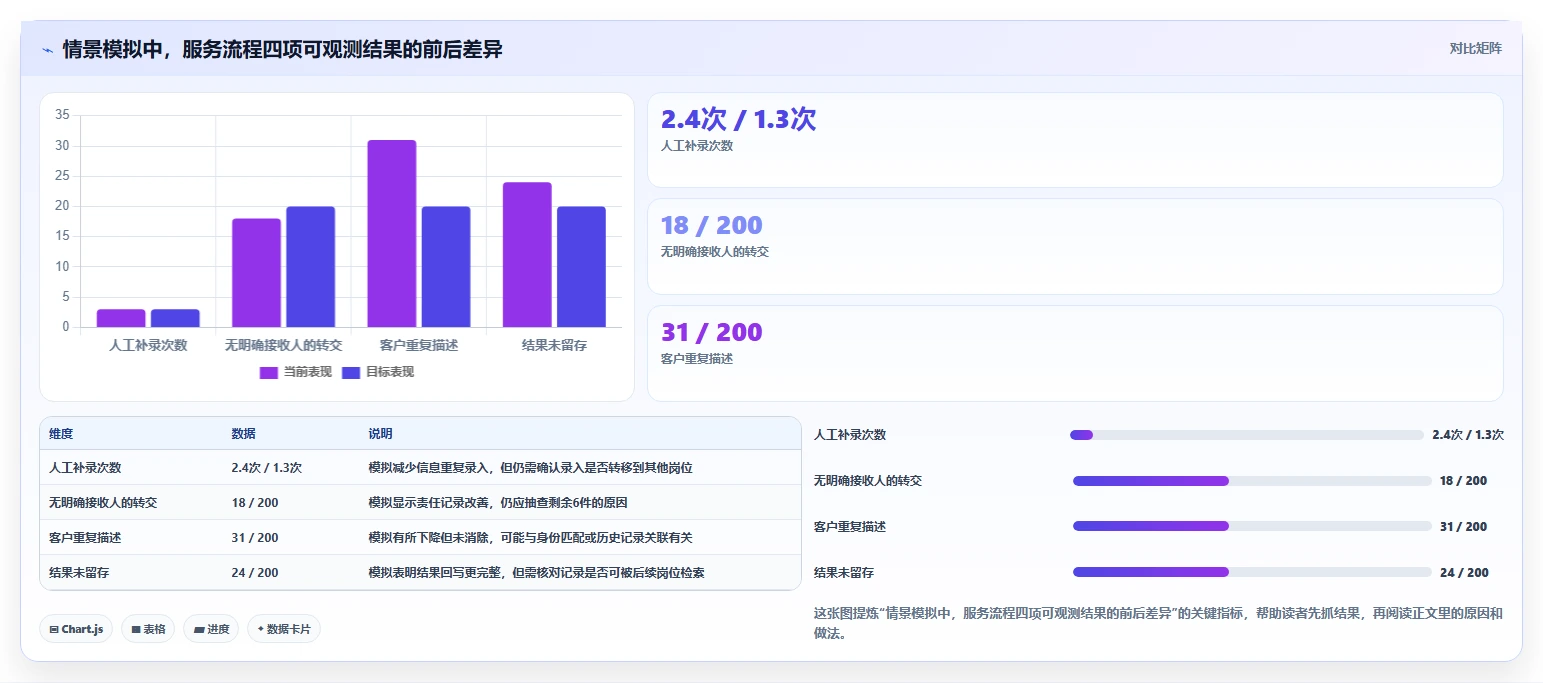
Task: Click the 结果未留存 cell in the table
Action: coord(79,573)
